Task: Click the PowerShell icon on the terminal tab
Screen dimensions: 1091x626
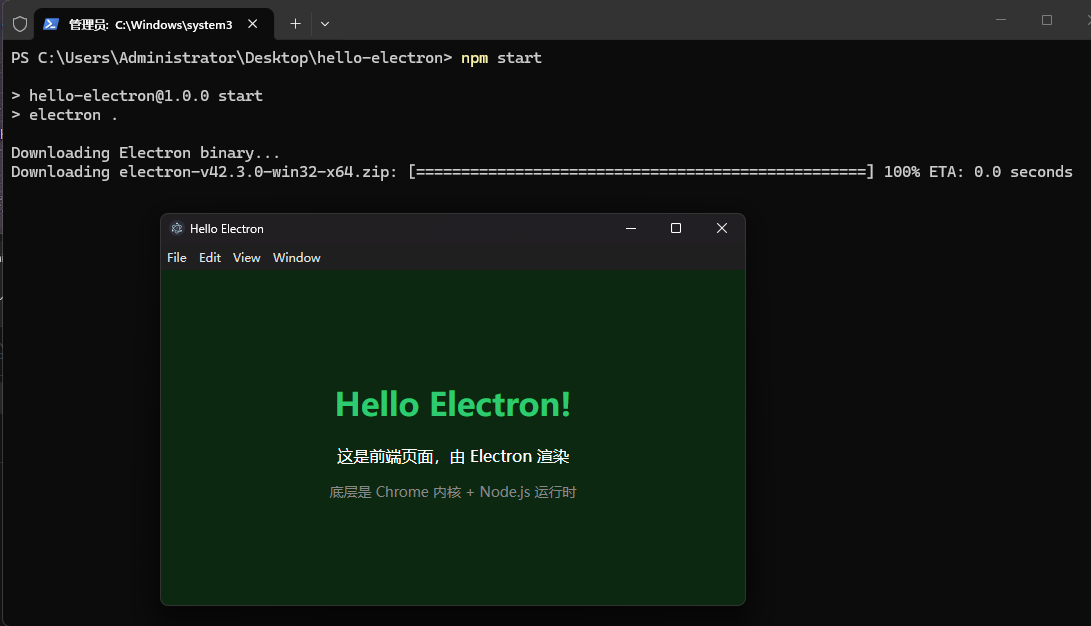Action: point(51,24)
